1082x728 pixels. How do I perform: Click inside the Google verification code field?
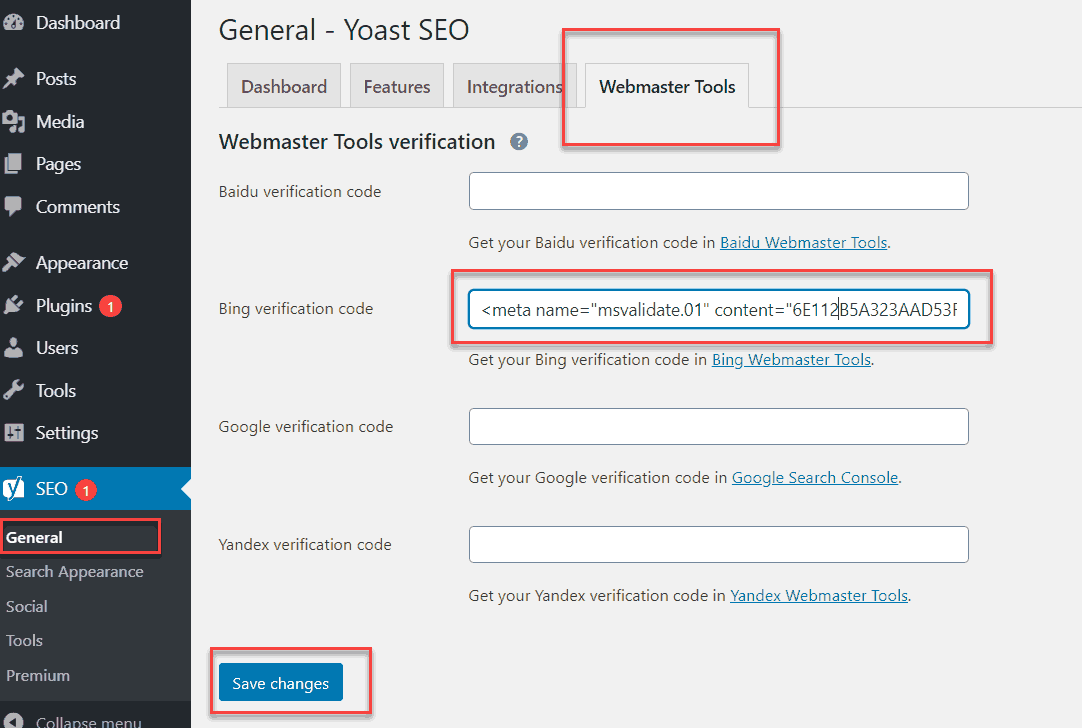pos(718,426)
